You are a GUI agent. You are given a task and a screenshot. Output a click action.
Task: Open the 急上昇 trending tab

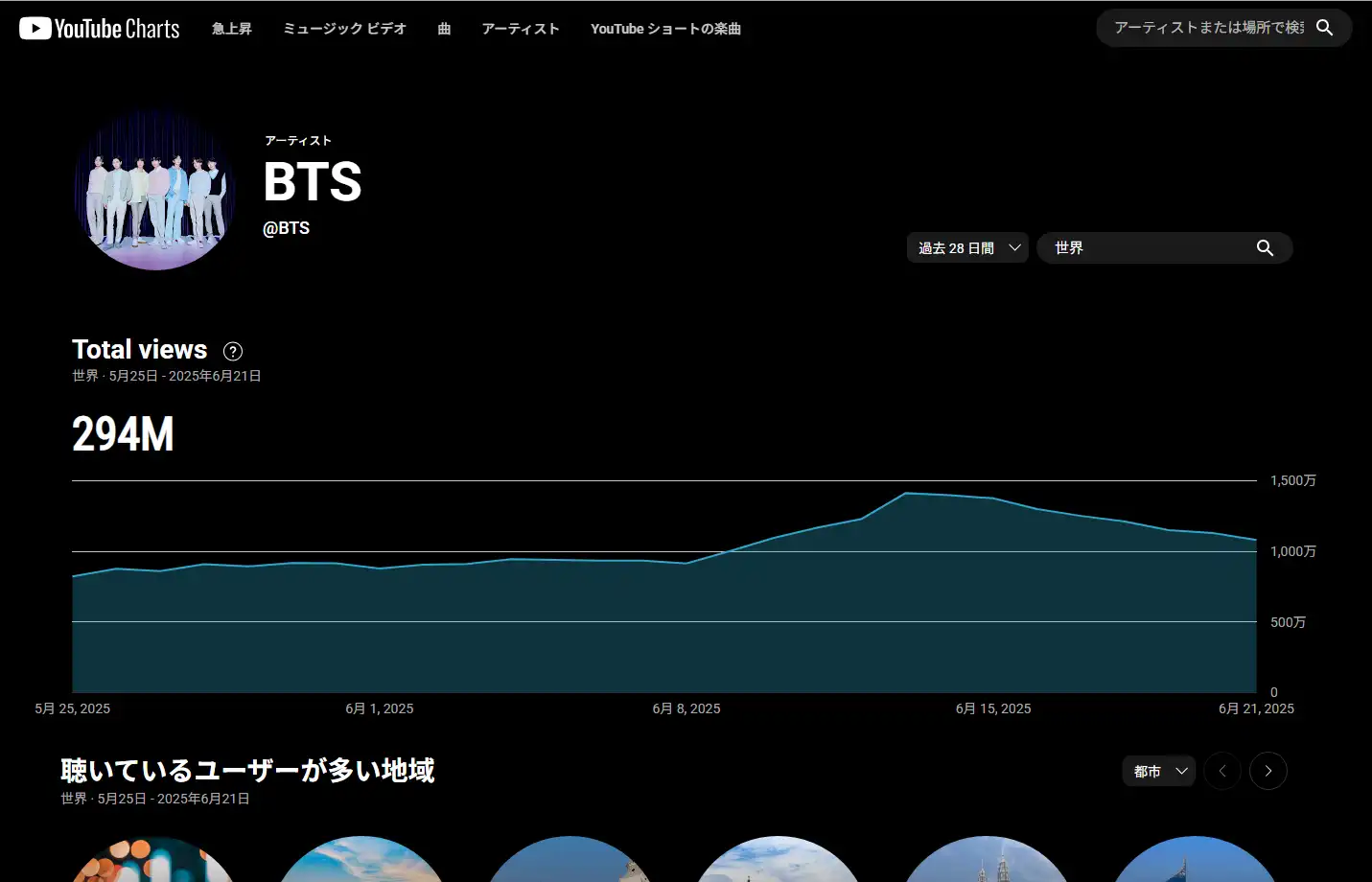[x=232, y=29]
